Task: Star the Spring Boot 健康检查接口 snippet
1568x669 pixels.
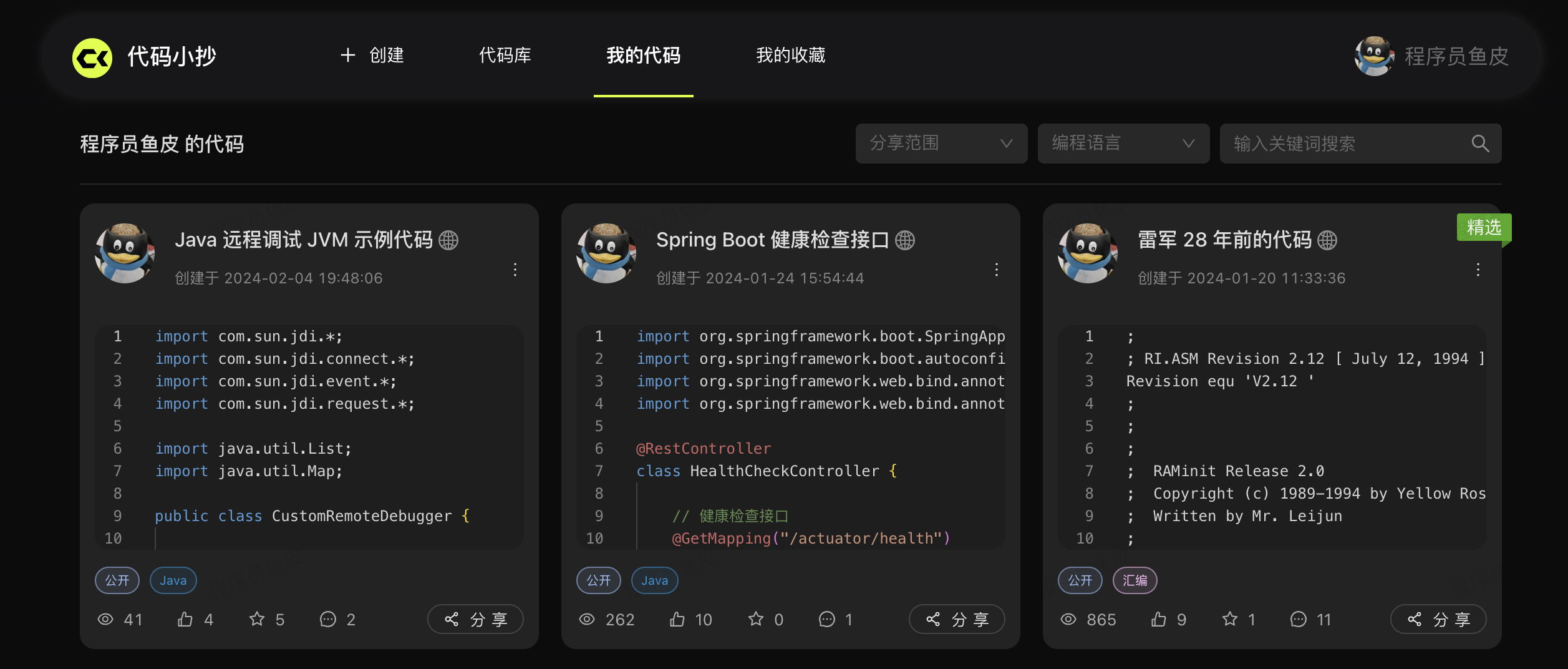Action: tap(756, 619)
